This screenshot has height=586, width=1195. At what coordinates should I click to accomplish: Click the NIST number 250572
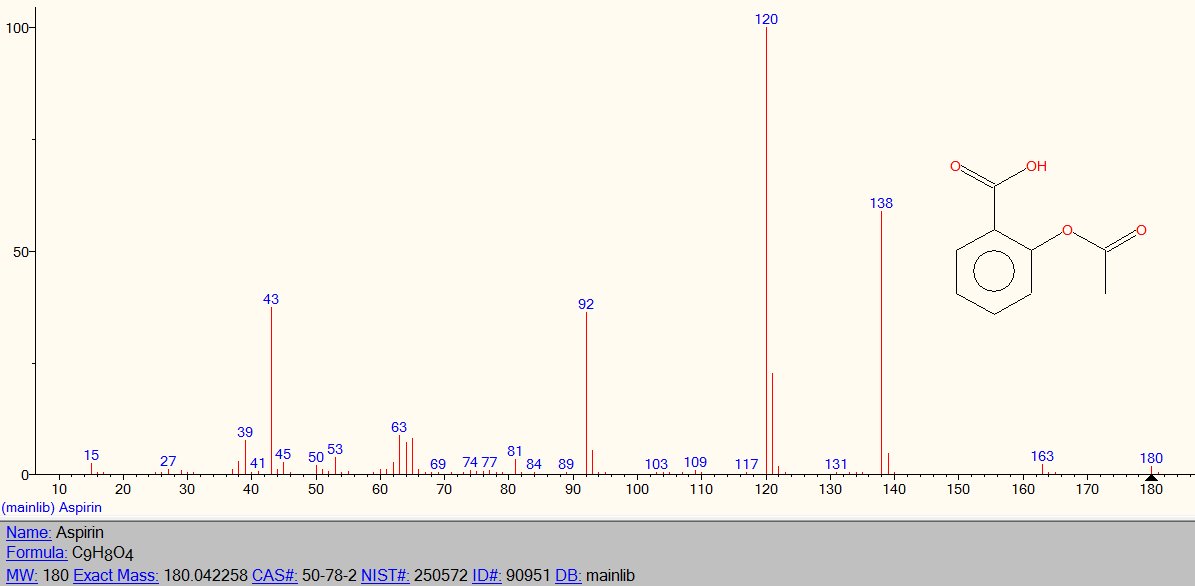pyautogui.click(x=441, y=575)
